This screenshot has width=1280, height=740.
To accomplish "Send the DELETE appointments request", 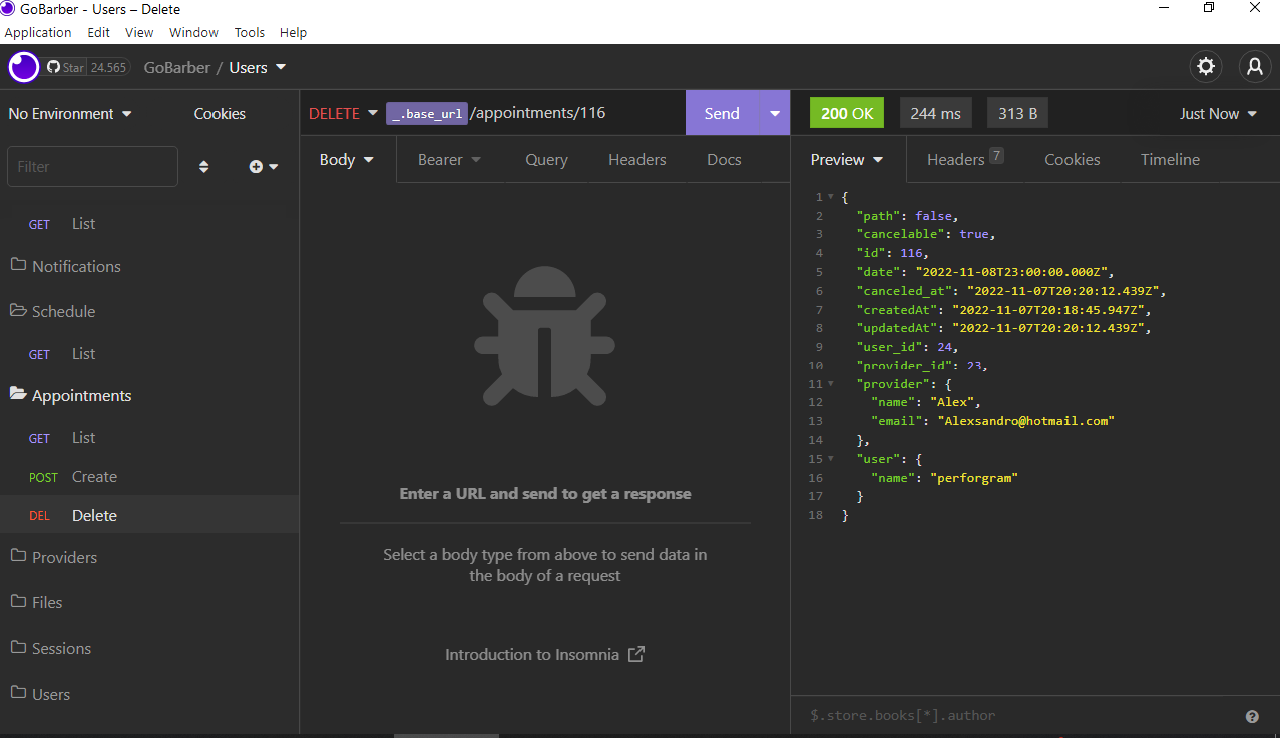I will click(x=722, y=113).
